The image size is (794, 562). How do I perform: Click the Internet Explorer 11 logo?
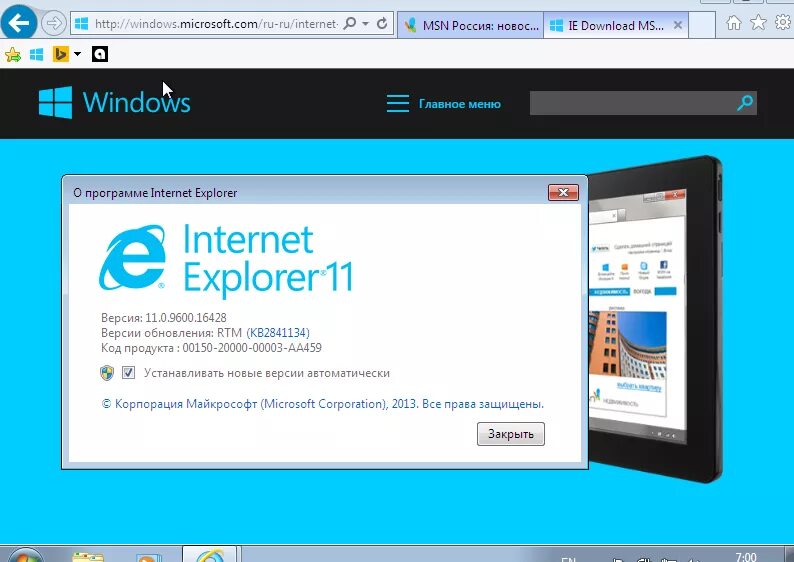[x=226, y=261]
